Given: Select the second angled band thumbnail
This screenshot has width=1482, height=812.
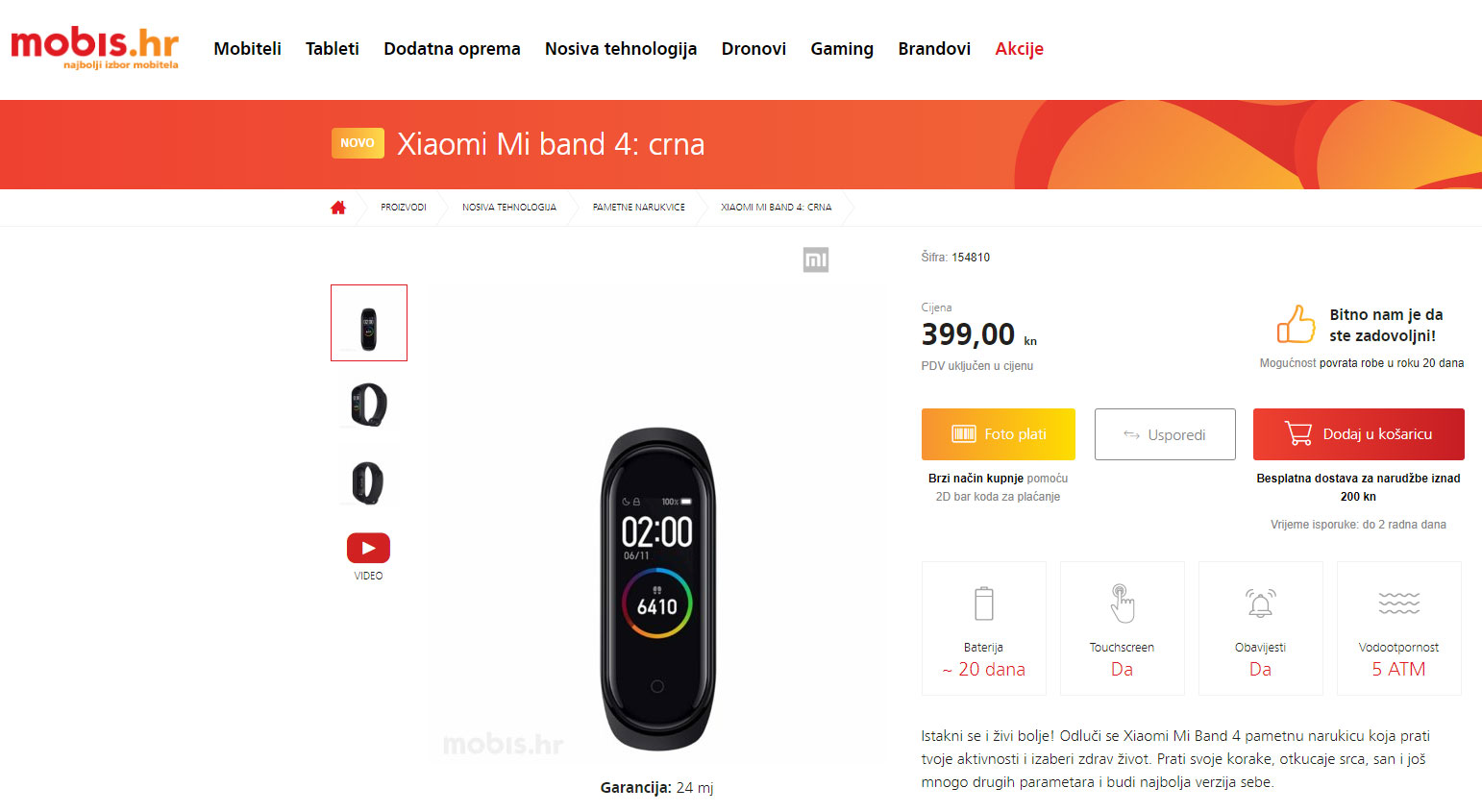Looking at the screenshot, I should pos(369,405).
